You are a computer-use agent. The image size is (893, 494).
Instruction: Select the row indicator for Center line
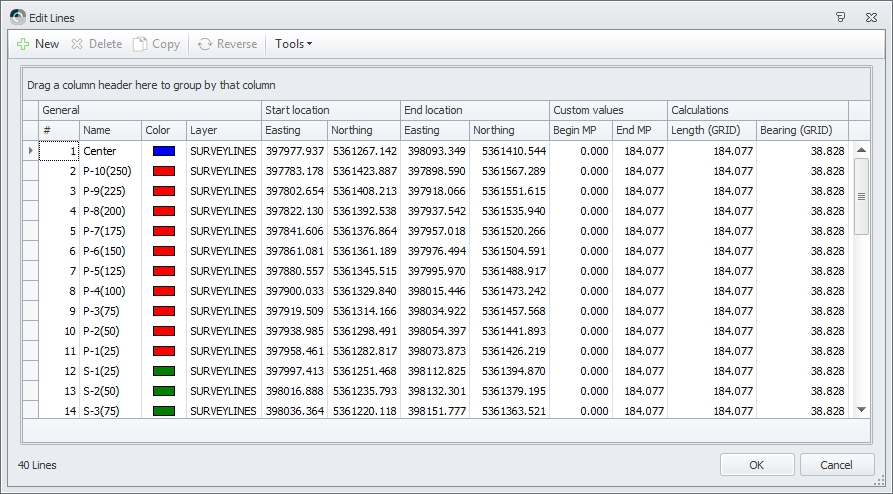(30, 151)
